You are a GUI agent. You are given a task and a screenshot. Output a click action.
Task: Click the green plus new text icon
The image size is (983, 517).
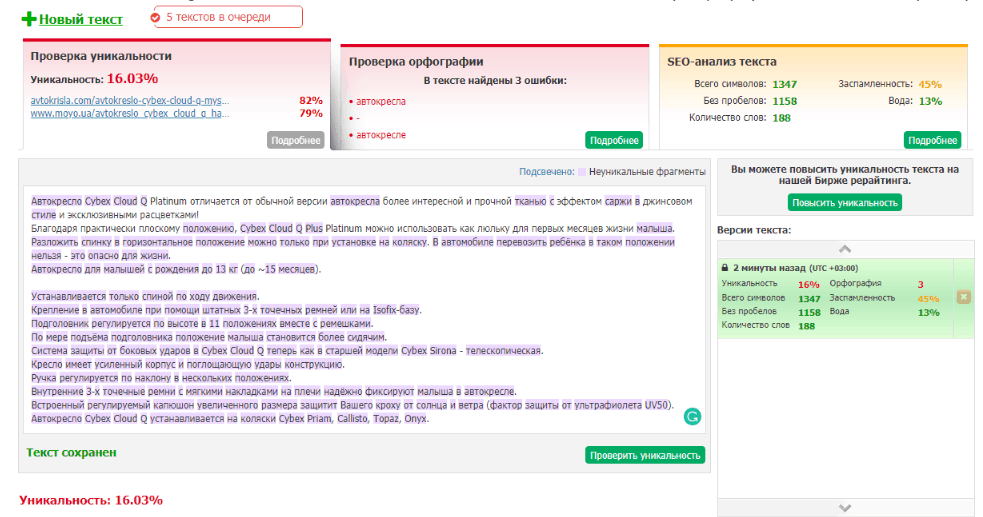point(28,19)
